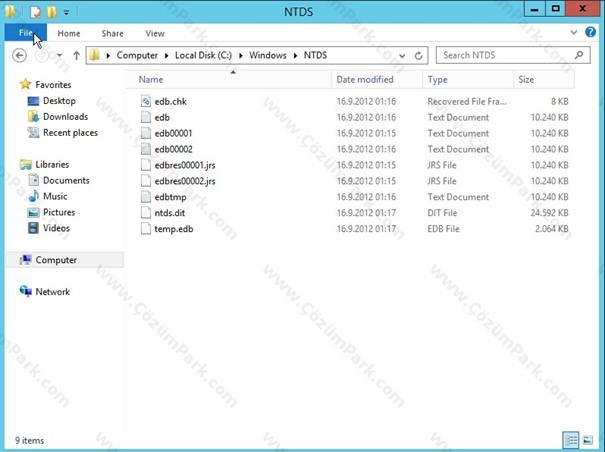Click the edbtmp file name
605x452 pixels.
[170, 197]
